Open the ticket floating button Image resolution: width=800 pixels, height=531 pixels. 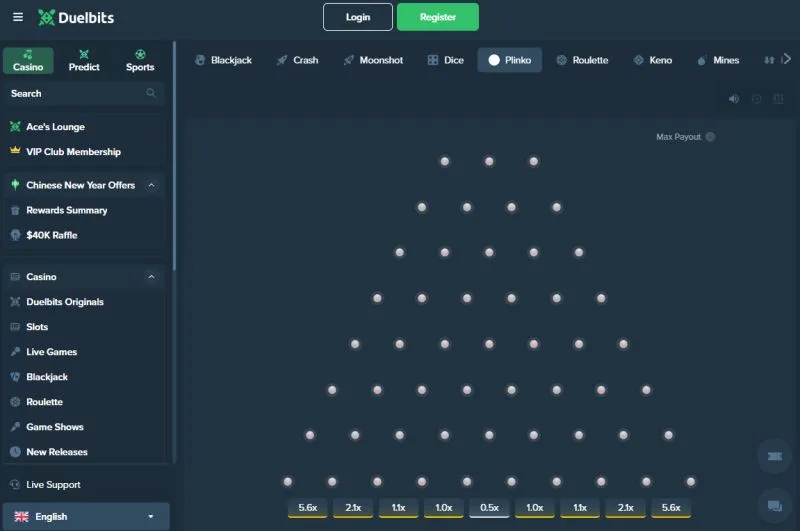click(774, 456)
